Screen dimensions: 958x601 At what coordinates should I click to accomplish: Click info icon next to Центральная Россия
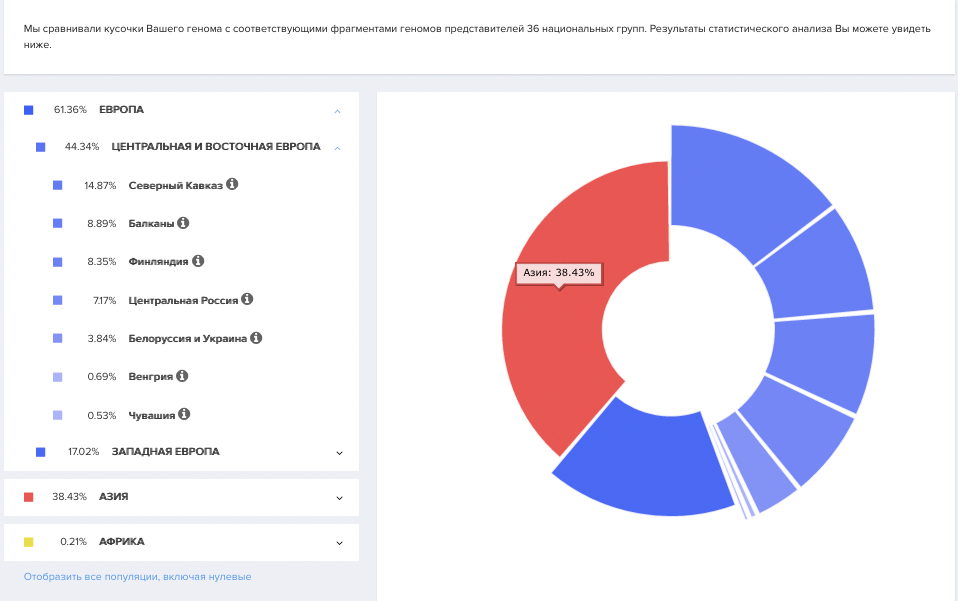pos(247,299)
